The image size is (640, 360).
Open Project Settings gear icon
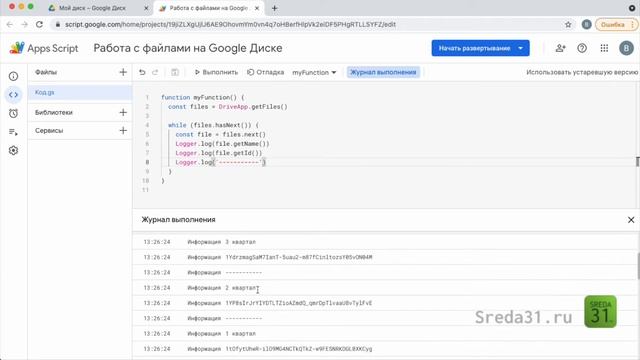[13, 151]
